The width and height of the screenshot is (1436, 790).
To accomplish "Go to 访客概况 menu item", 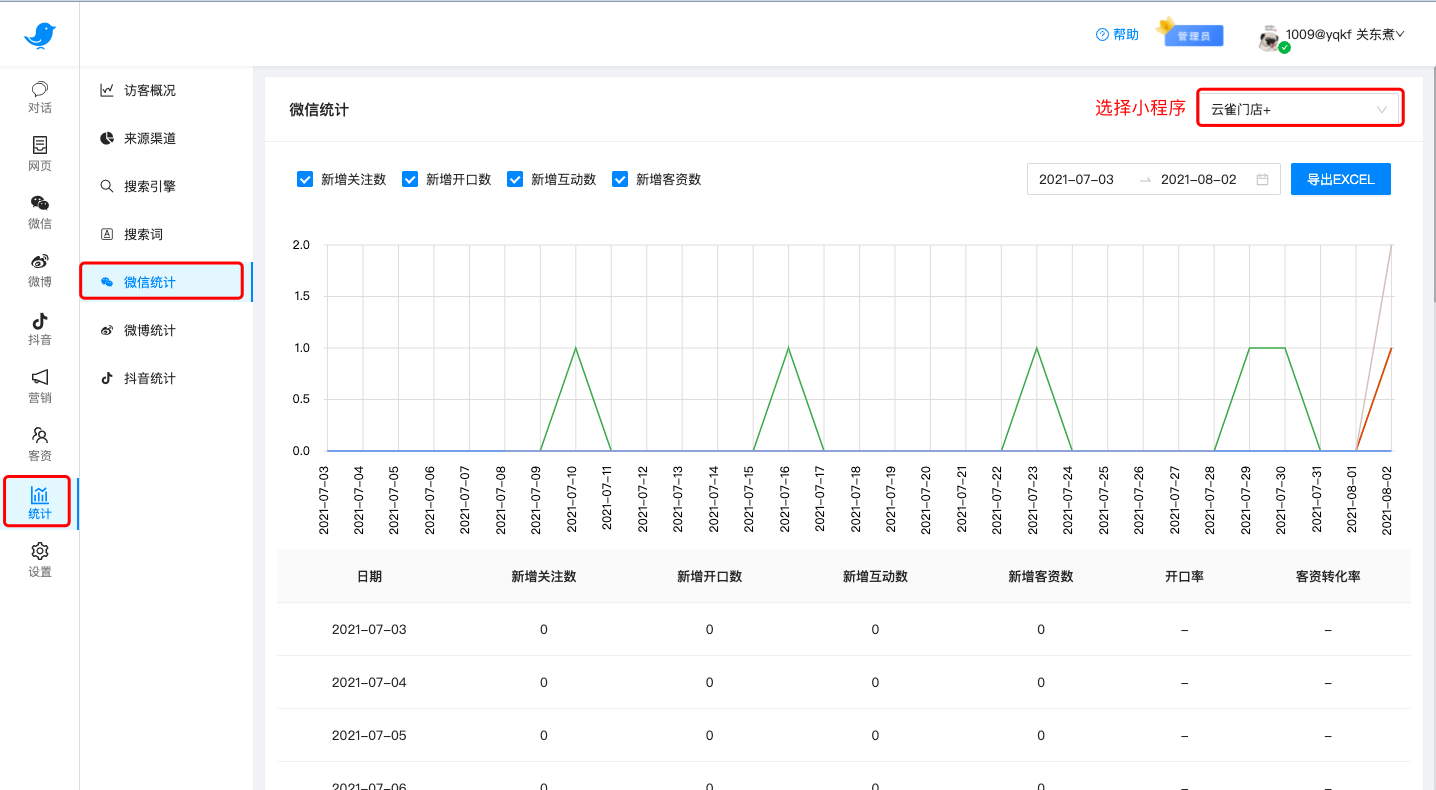I will tap(149, 90).
